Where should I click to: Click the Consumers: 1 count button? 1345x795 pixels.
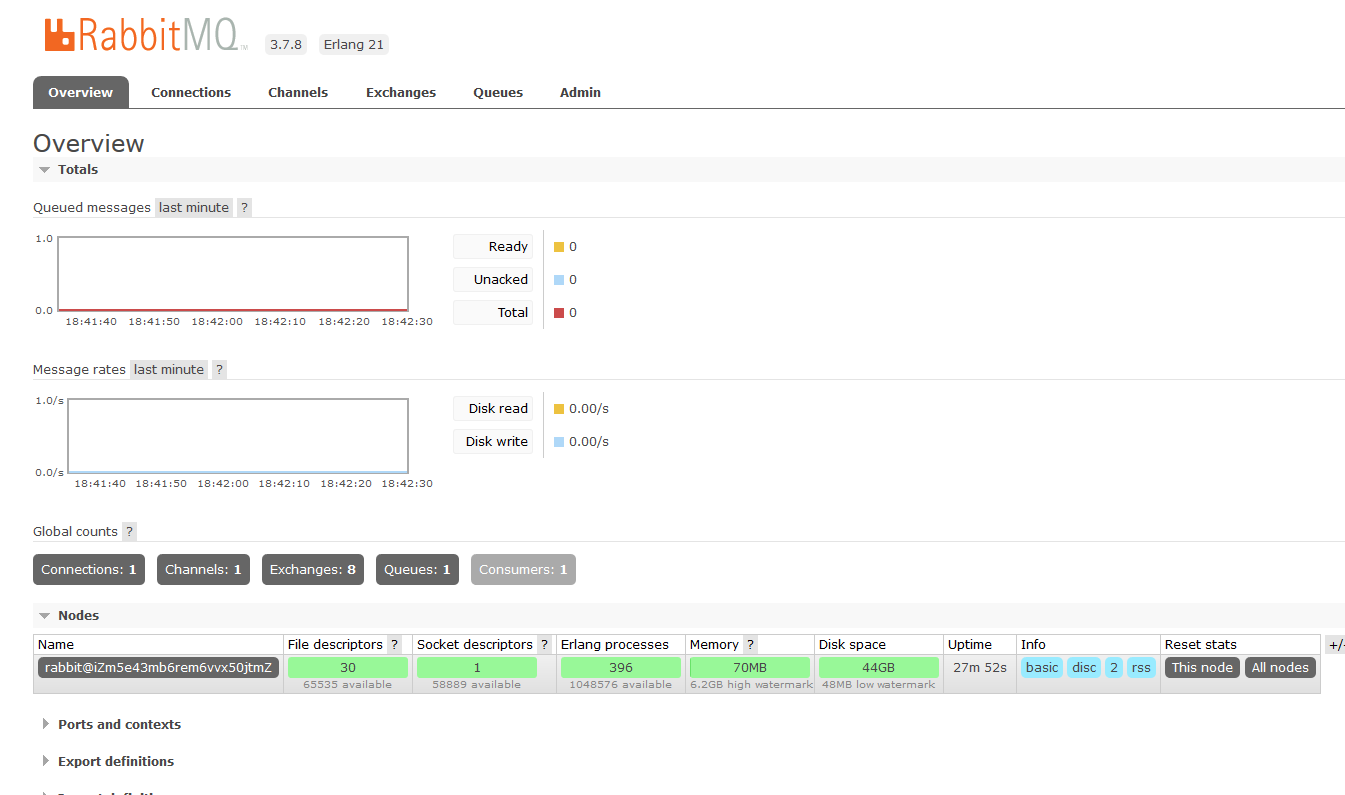coord(523,569)
